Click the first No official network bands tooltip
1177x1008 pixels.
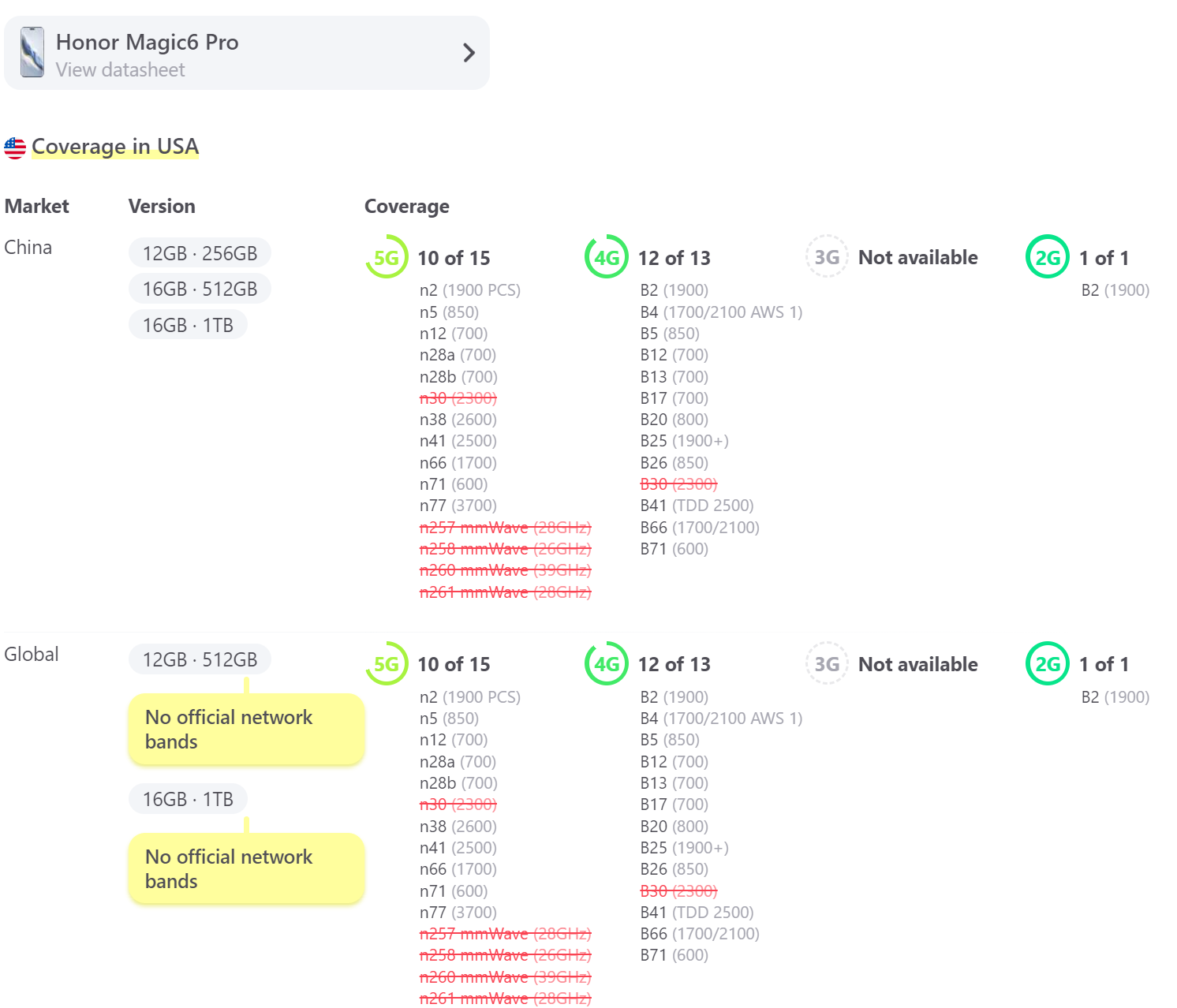coord(246,730)
